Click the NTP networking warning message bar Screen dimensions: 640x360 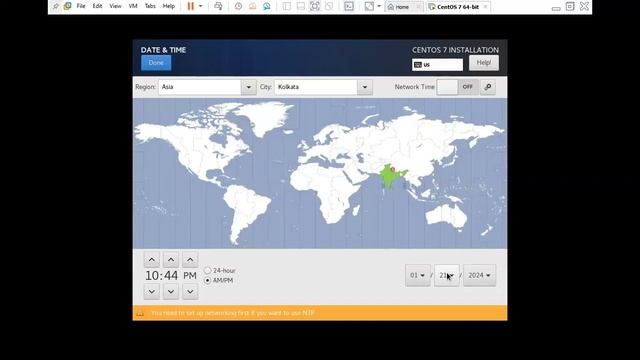[x=320, y=313]
